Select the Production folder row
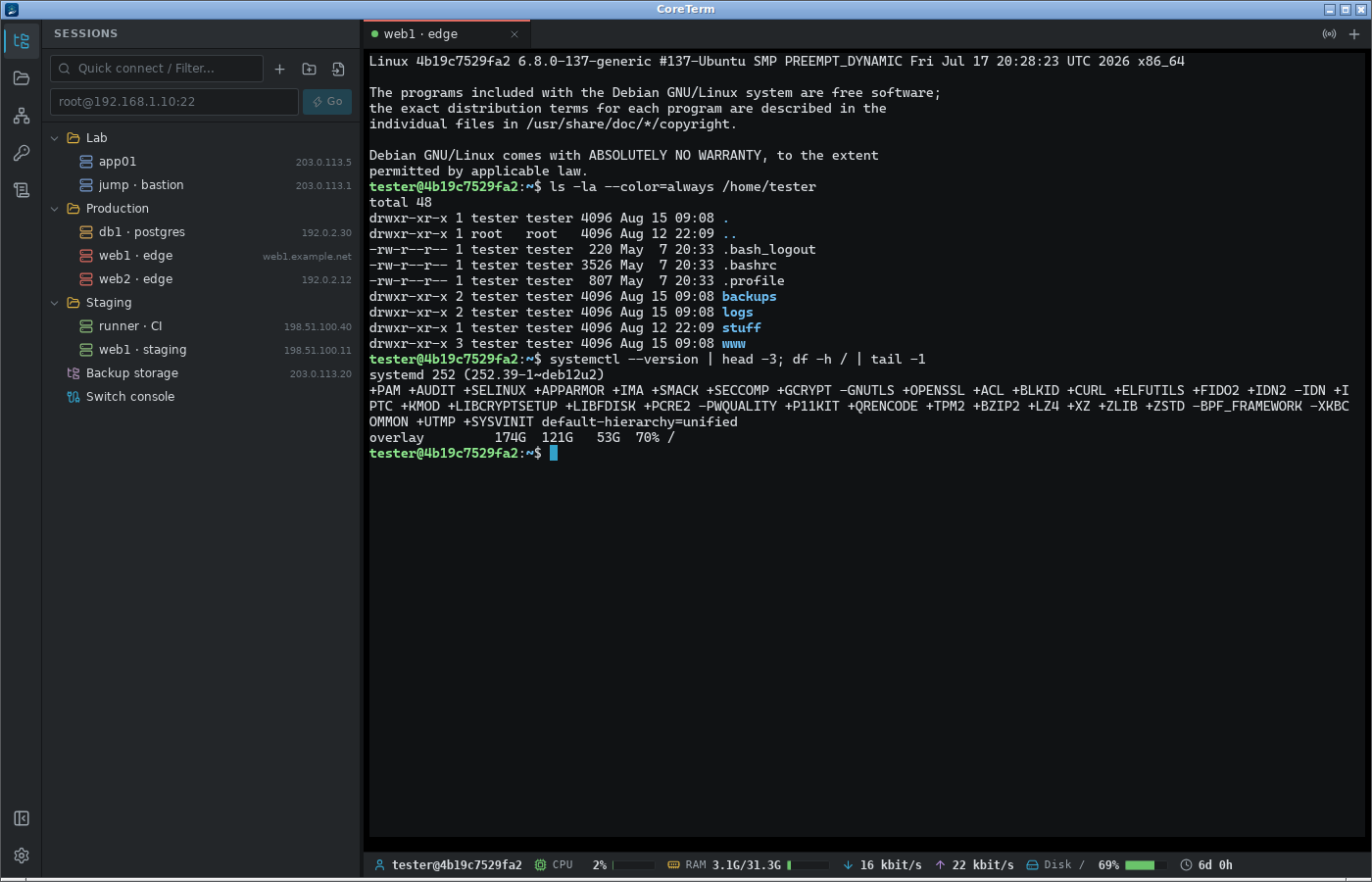This screenshot has width=1372, height=882. [201, 209]
